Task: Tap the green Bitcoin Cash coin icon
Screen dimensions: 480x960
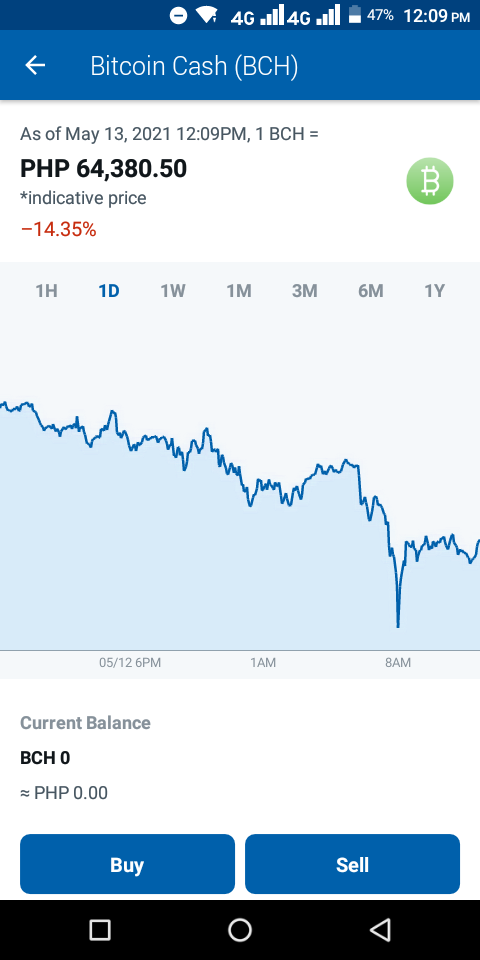Action: coord(430,181)
